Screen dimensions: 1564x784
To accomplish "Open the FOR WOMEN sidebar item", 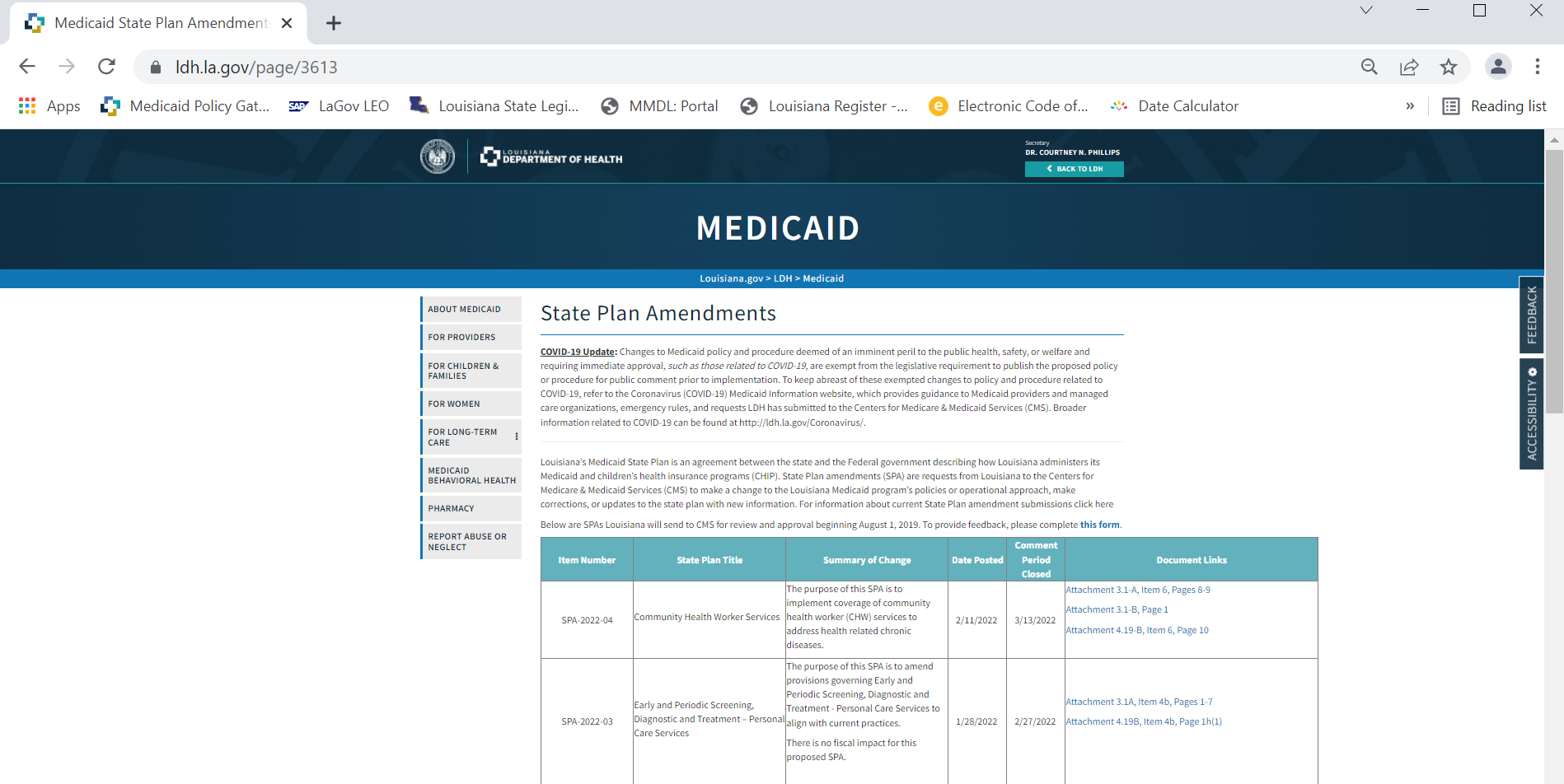I will coord(471,404).
